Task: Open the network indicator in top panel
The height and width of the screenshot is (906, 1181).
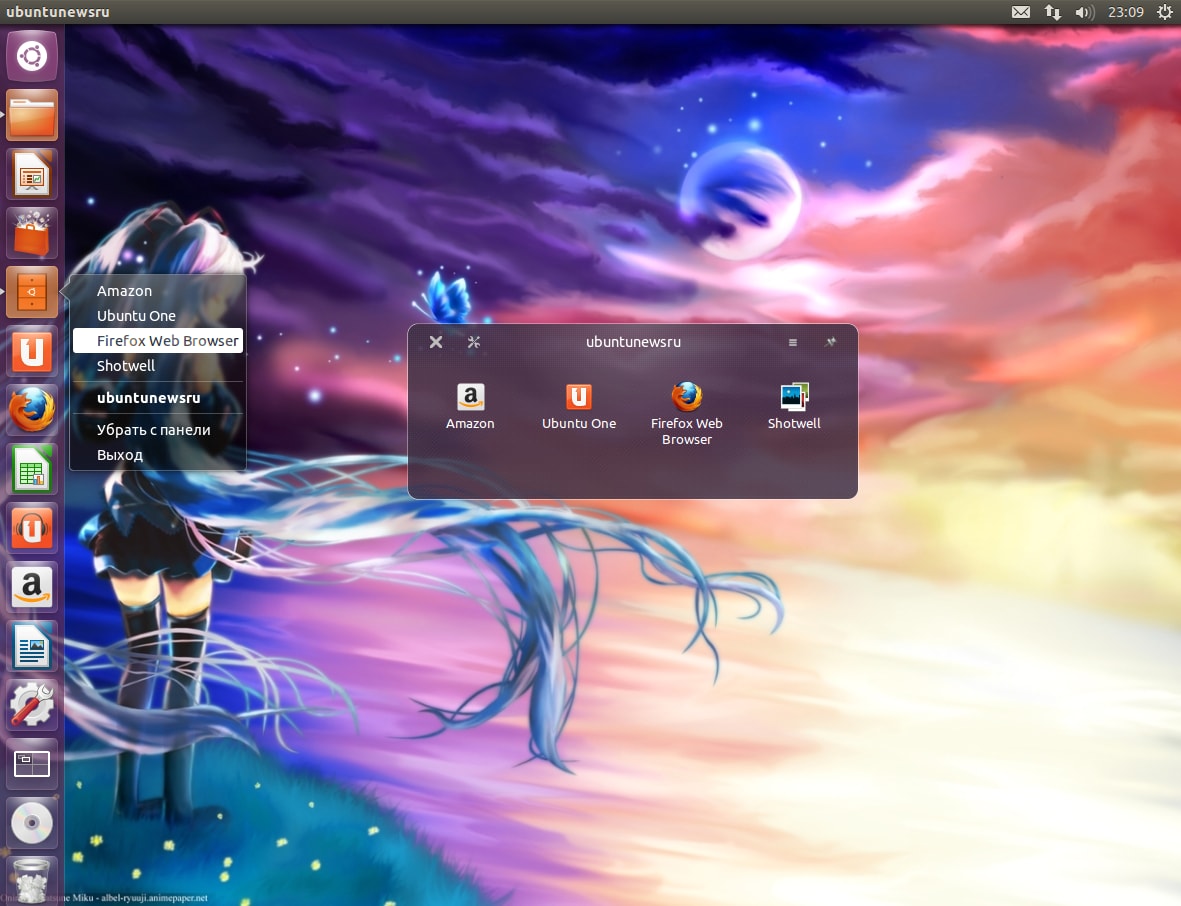Action: pos(1053,12)
